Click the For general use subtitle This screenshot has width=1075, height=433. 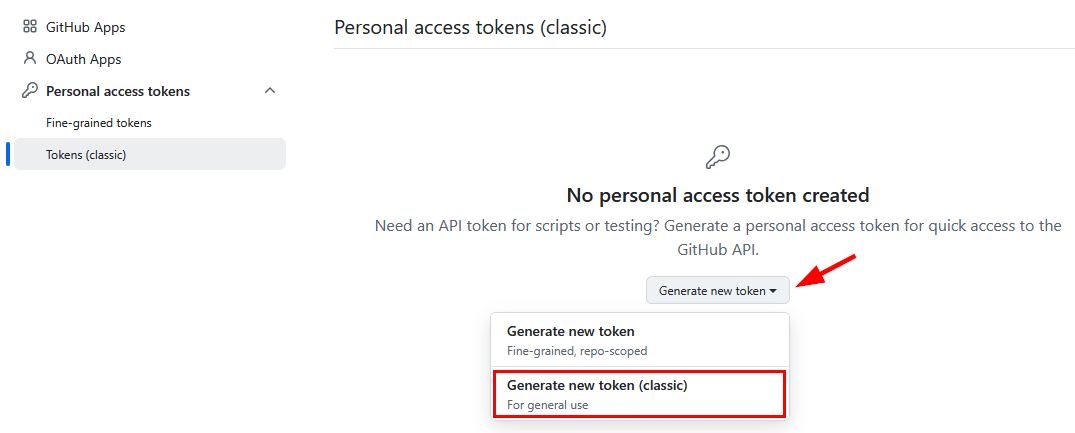[548, 405]
